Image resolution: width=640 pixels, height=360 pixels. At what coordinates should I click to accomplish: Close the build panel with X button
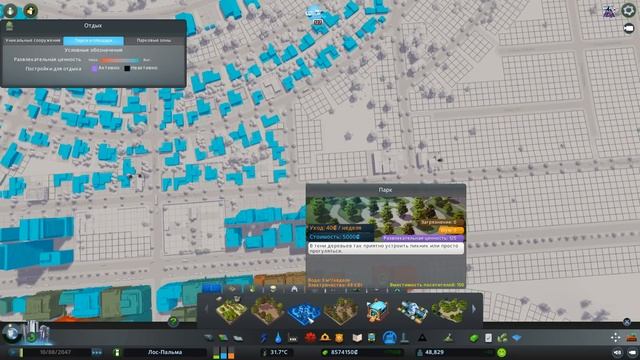pyautogui.click(x=627, y=322)
